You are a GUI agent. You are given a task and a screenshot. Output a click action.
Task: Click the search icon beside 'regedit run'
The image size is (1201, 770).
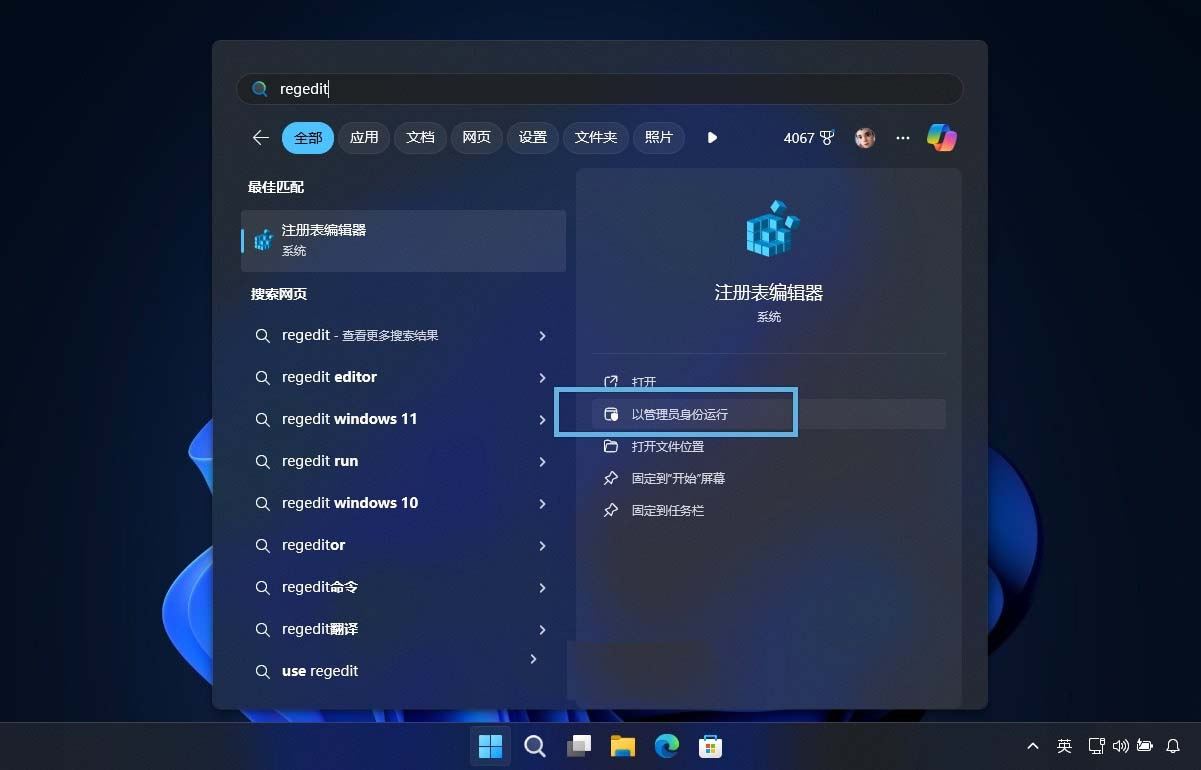[x=262, y=462]
